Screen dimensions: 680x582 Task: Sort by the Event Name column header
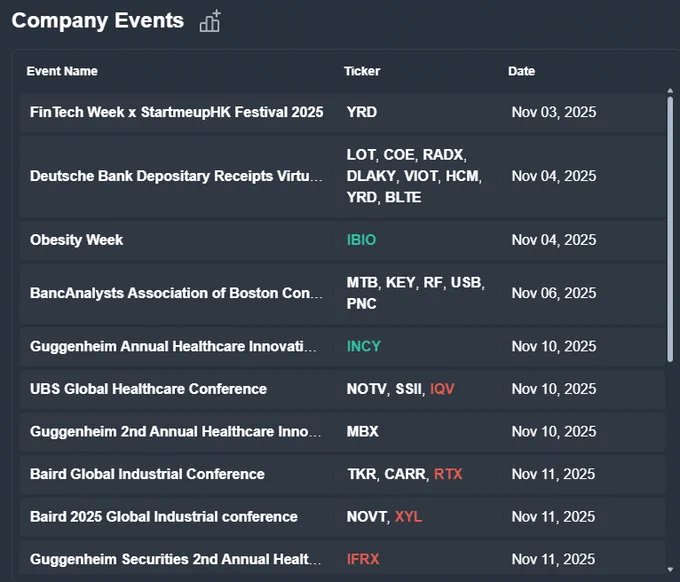pyautogui.click(x=62, y=71)
